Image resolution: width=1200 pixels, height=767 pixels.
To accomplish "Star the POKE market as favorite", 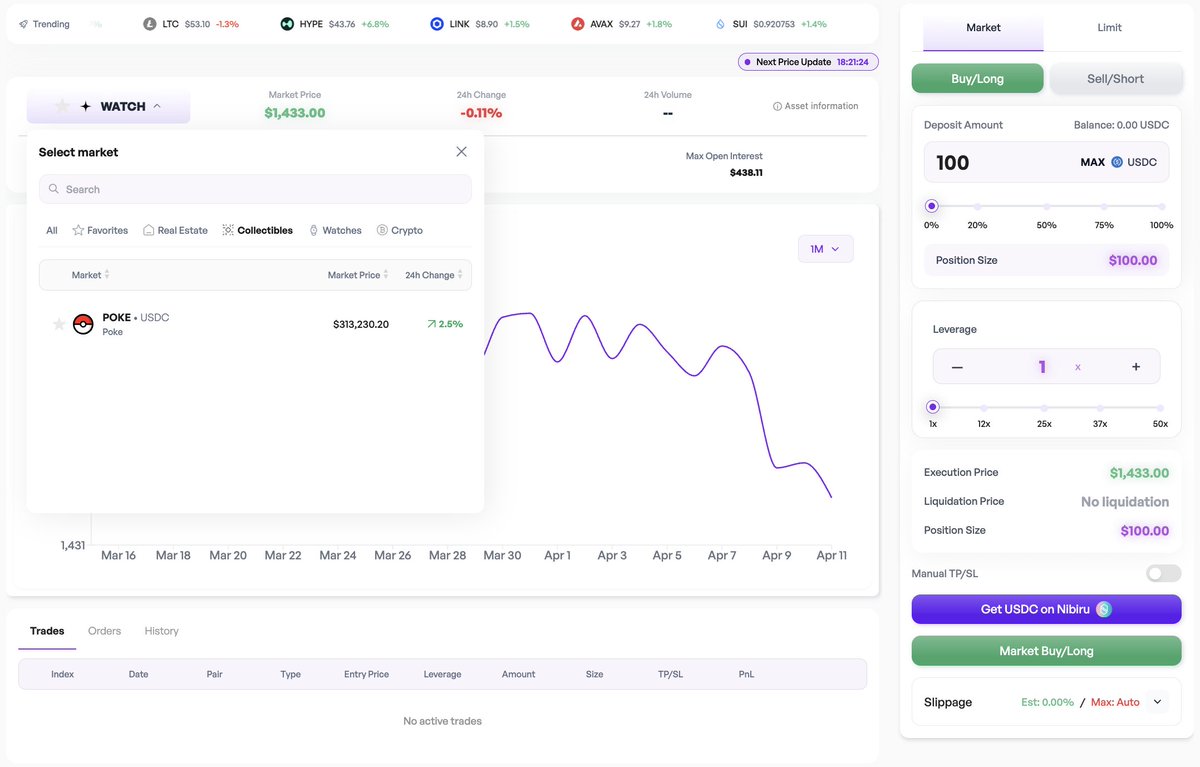I will click(x=59, y=324).
